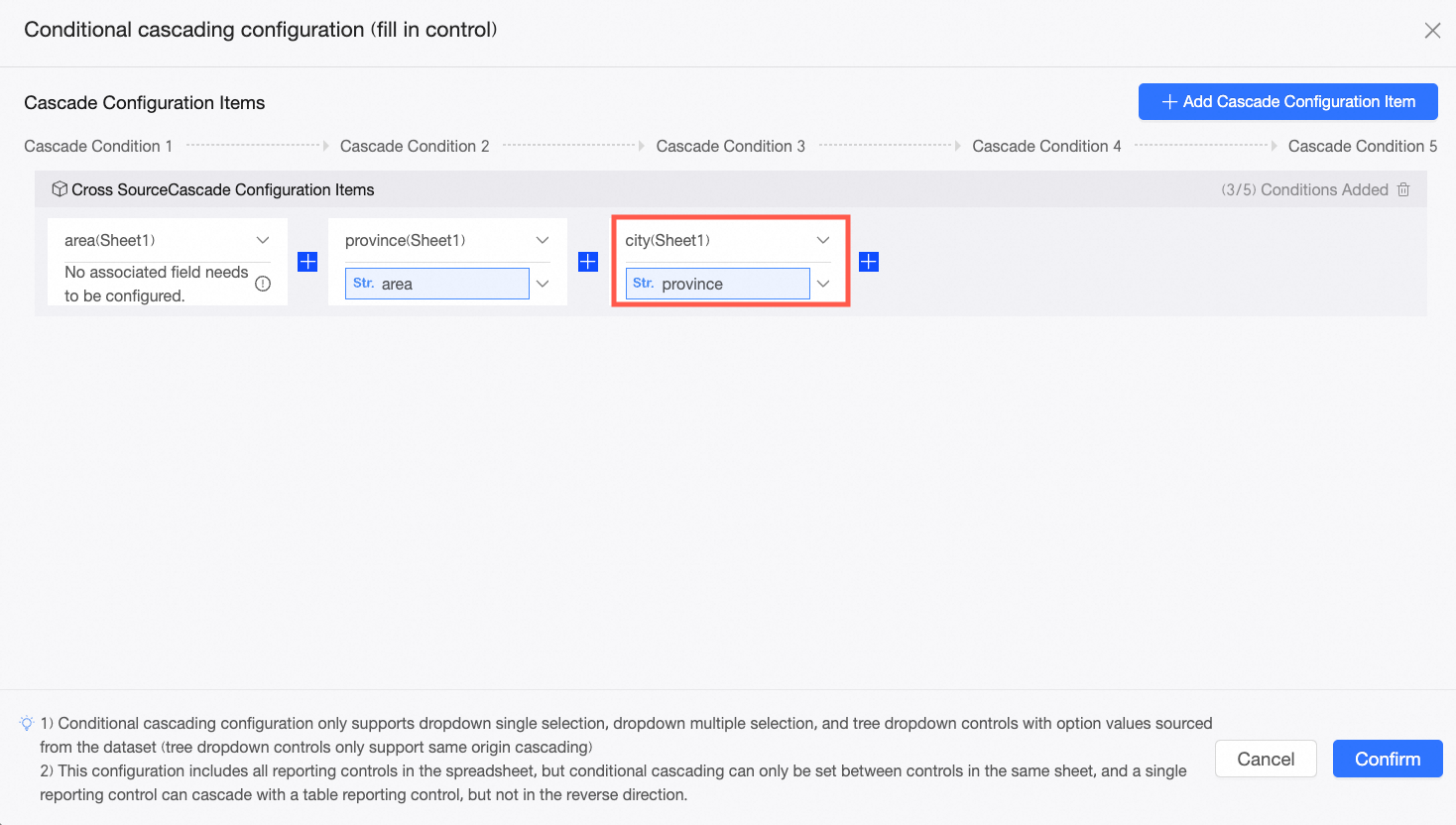This screenshot has width=1456, height=825.
Task: Click the plus icon after area(Sheet1) card
Action: point(307,262)
